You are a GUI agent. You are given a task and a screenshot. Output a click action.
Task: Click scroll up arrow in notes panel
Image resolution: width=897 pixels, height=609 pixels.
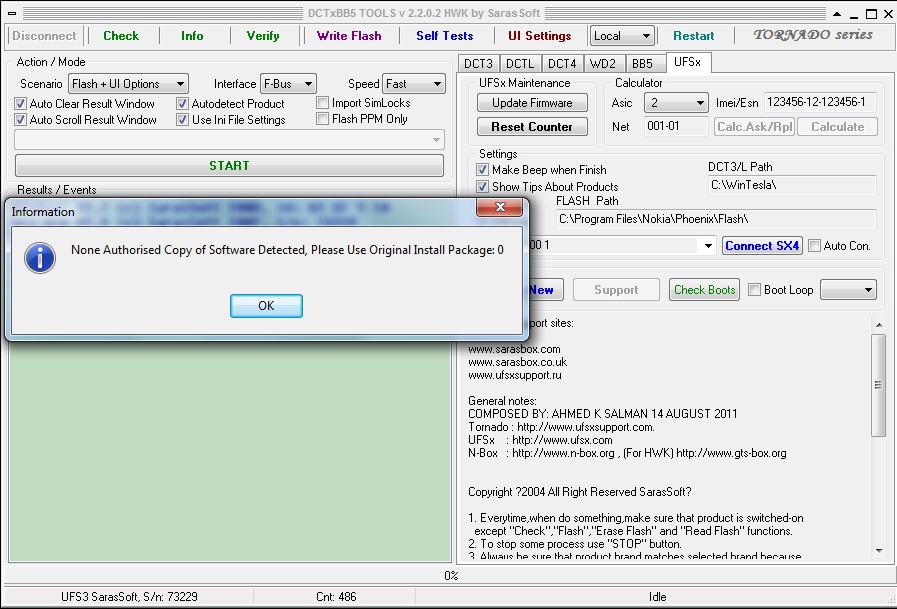click(x=879, y=325)
